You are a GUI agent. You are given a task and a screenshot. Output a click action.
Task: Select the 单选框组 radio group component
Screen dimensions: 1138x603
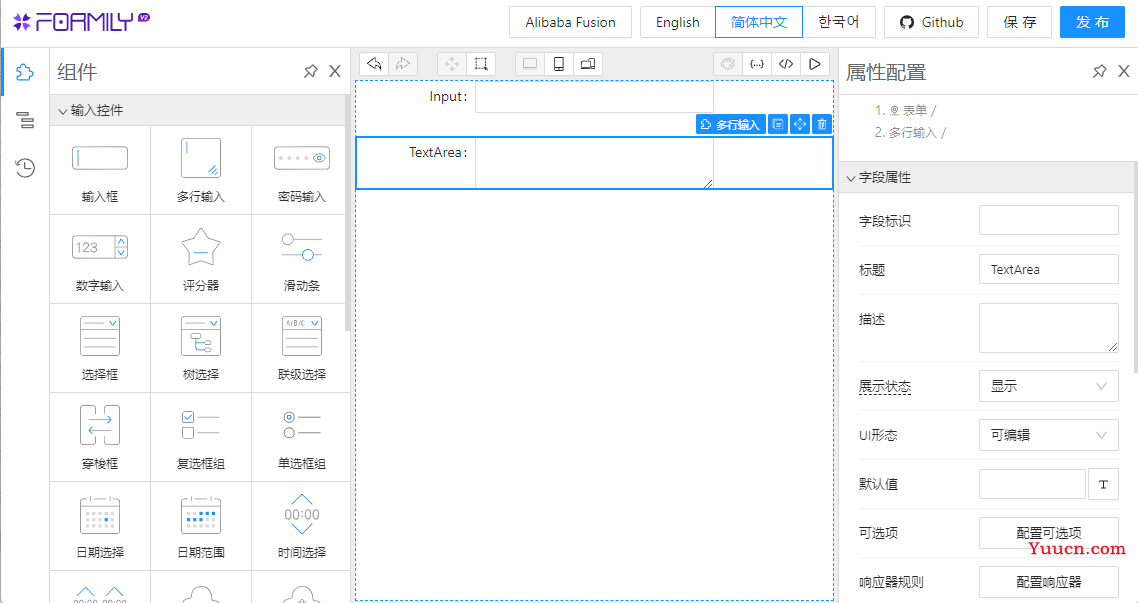tap(301, 438)
